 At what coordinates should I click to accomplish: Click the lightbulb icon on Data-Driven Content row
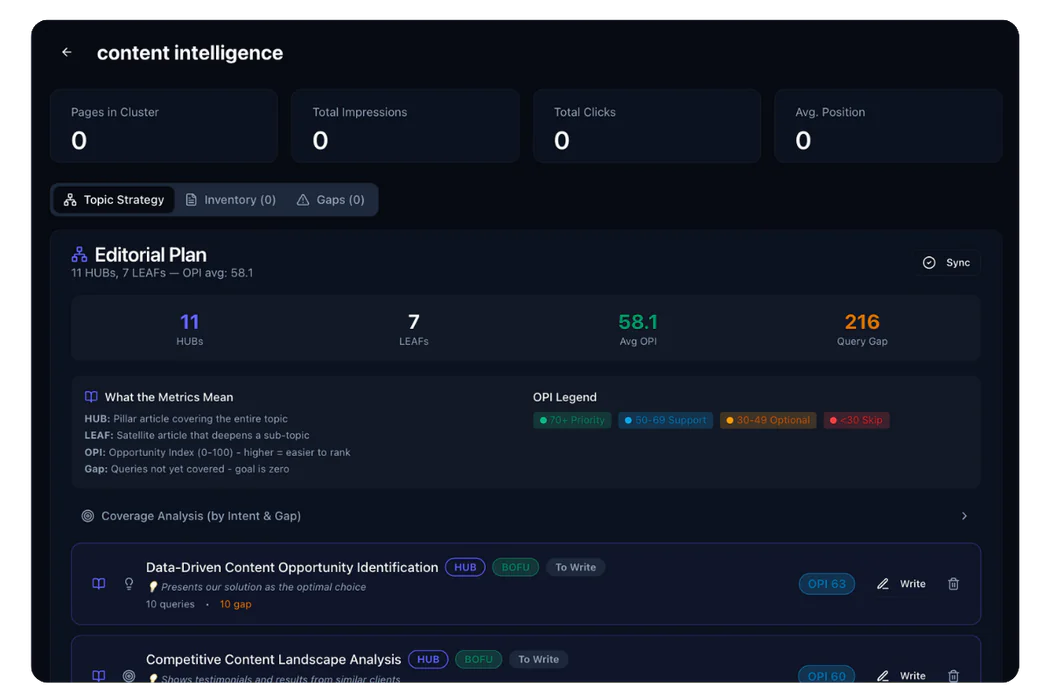(128, 584)
